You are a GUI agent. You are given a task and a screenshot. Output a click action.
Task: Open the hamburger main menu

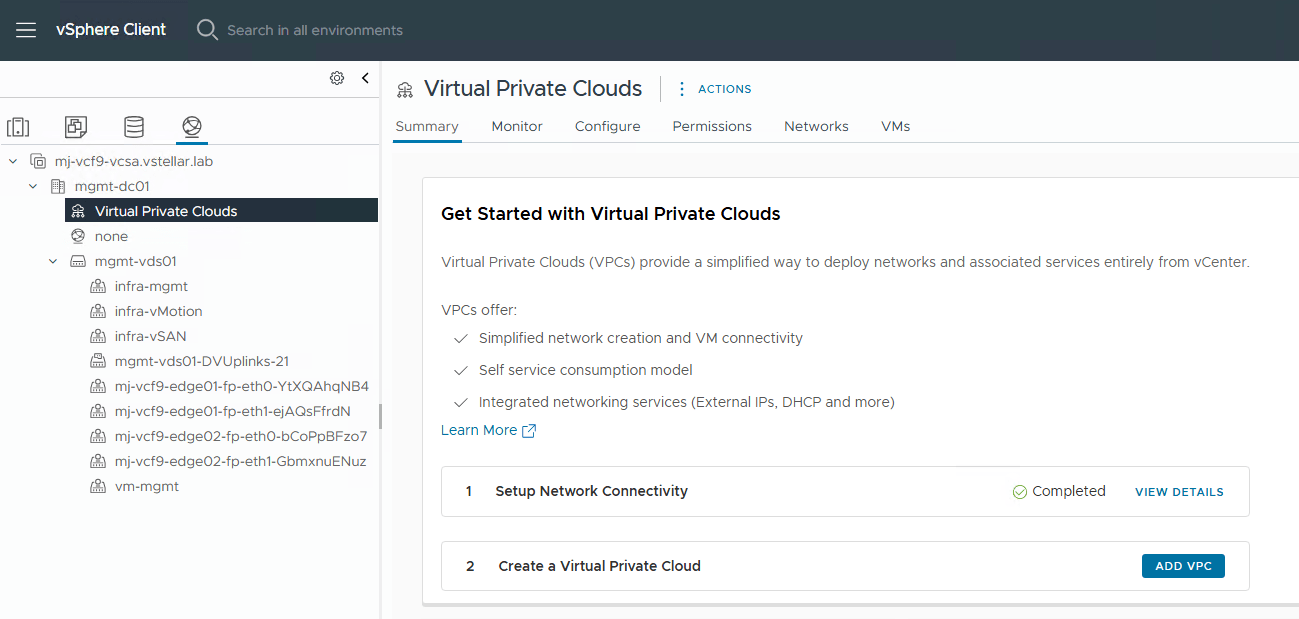(26, 30)
